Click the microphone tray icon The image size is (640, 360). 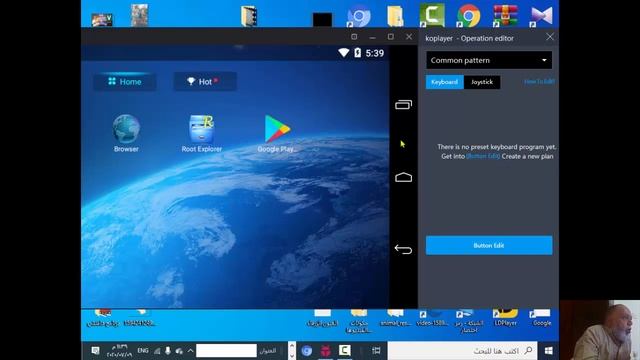[x=168, y=351]
